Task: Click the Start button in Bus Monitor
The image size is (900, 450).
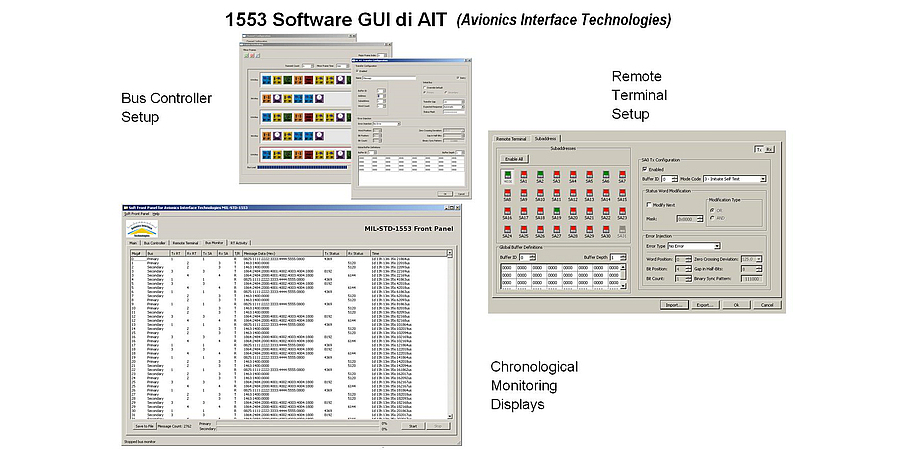Action: pyautogui.click(x=413, y=426)
